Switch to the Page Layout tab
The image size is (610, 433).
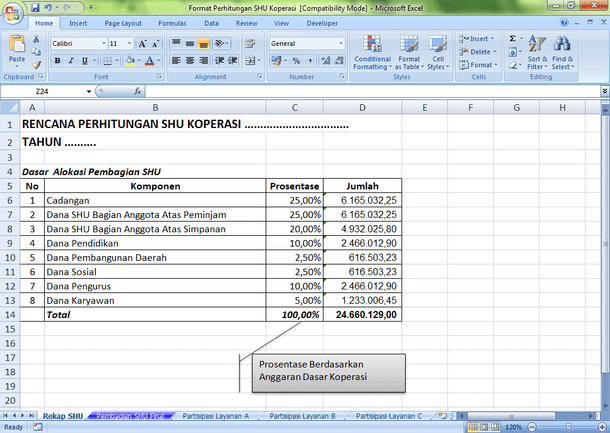pyautogui.click(x=123, y=23)
